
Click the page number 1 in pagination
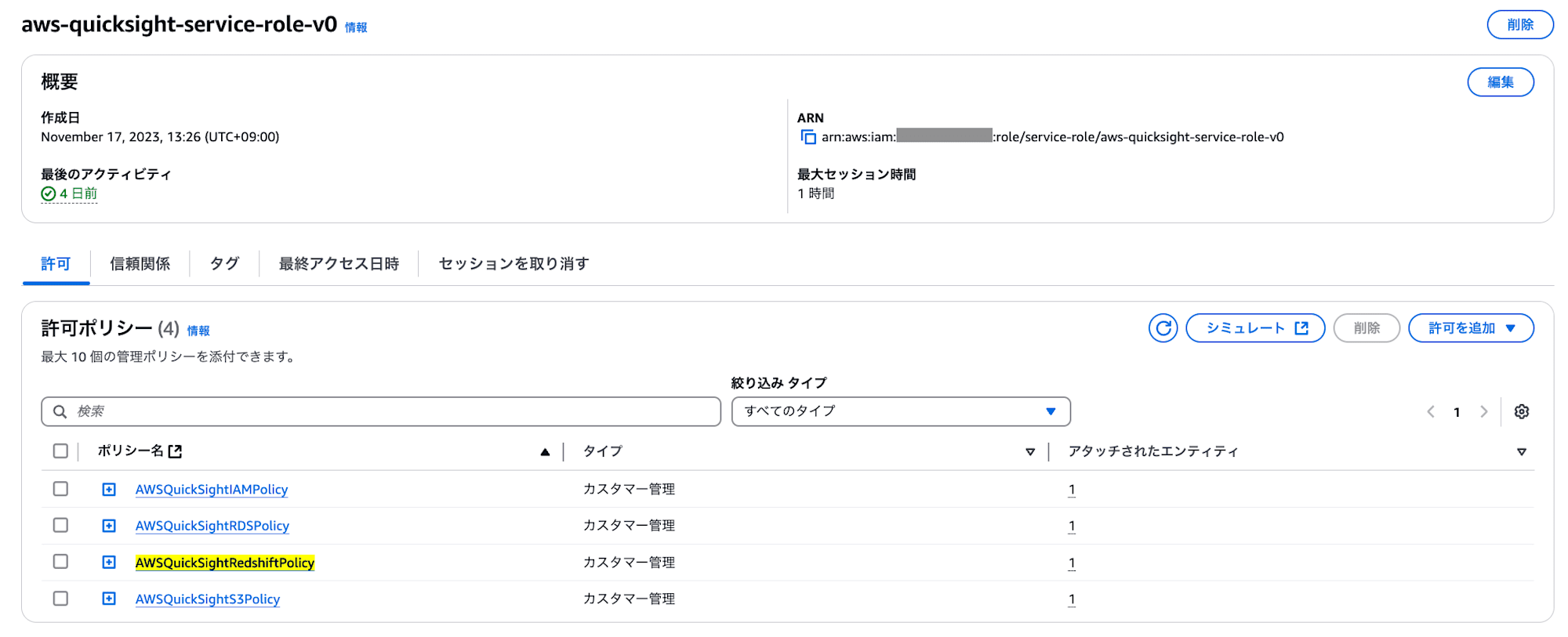(x=1457, y=412)
